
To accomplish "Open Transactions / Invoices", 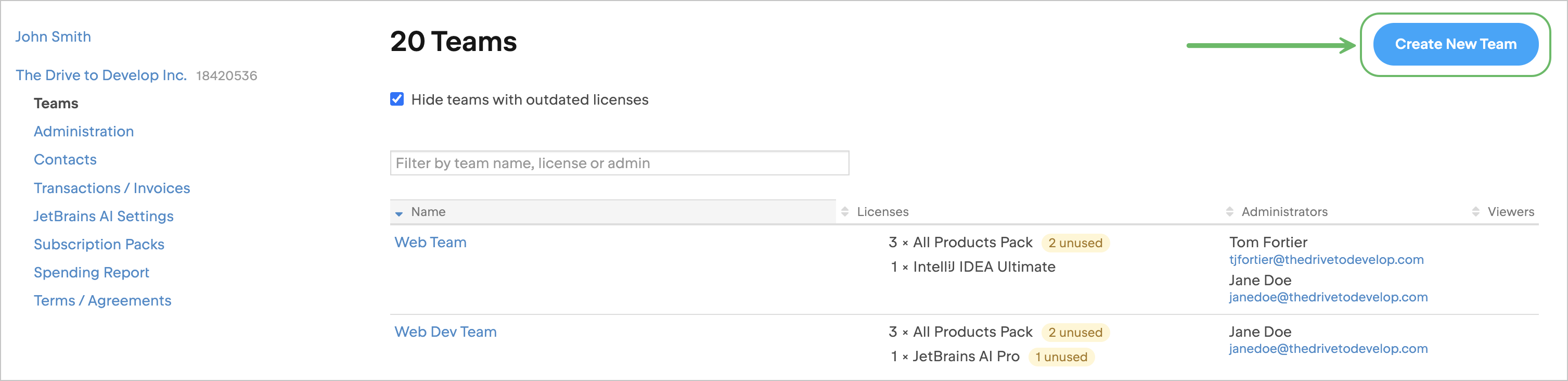I will click(111, 188).
